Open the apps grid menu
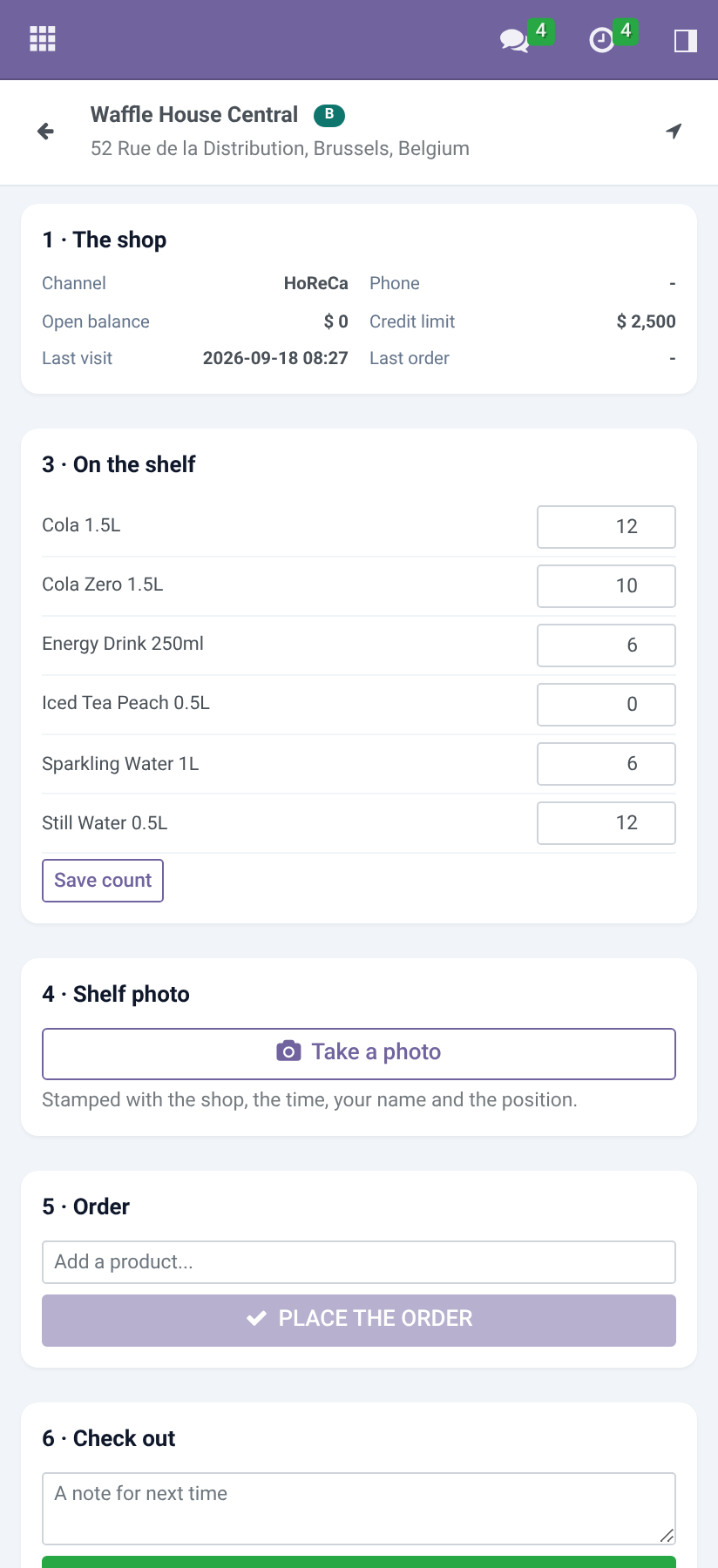Viewport: 718px width, 1568px height. click(x=42, y=39)
